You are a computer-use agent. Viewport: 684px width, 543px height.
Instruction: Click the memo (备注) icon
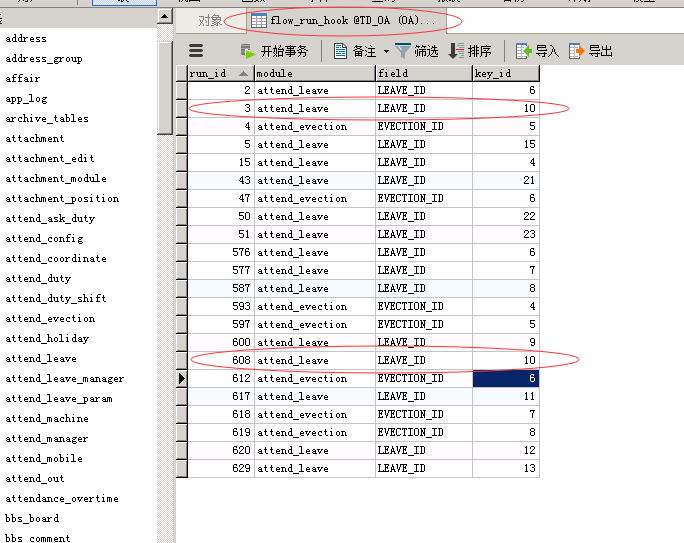coord(340,51)
